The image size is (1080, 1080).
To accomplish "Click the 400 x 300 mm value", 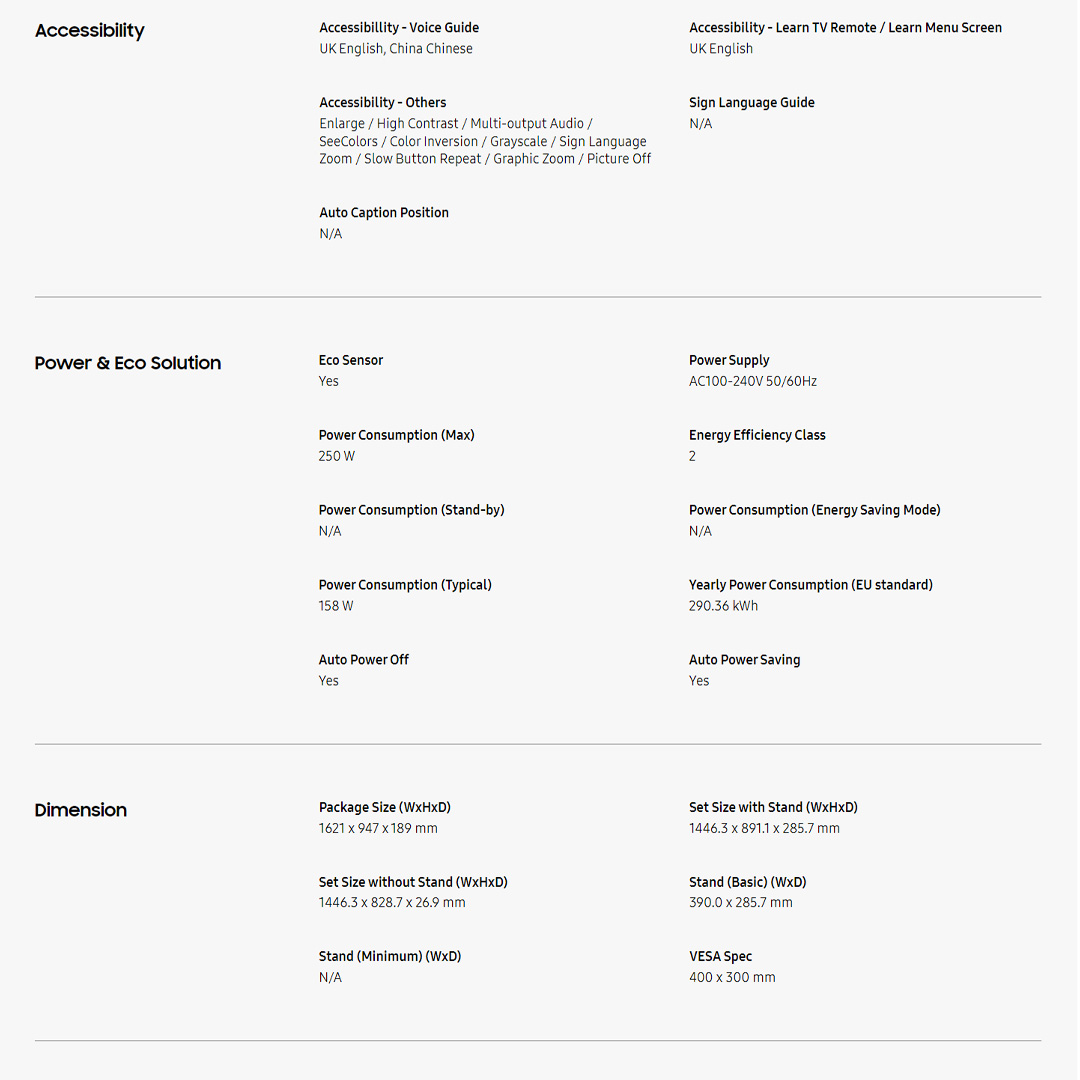I will [x=732, y=978].
